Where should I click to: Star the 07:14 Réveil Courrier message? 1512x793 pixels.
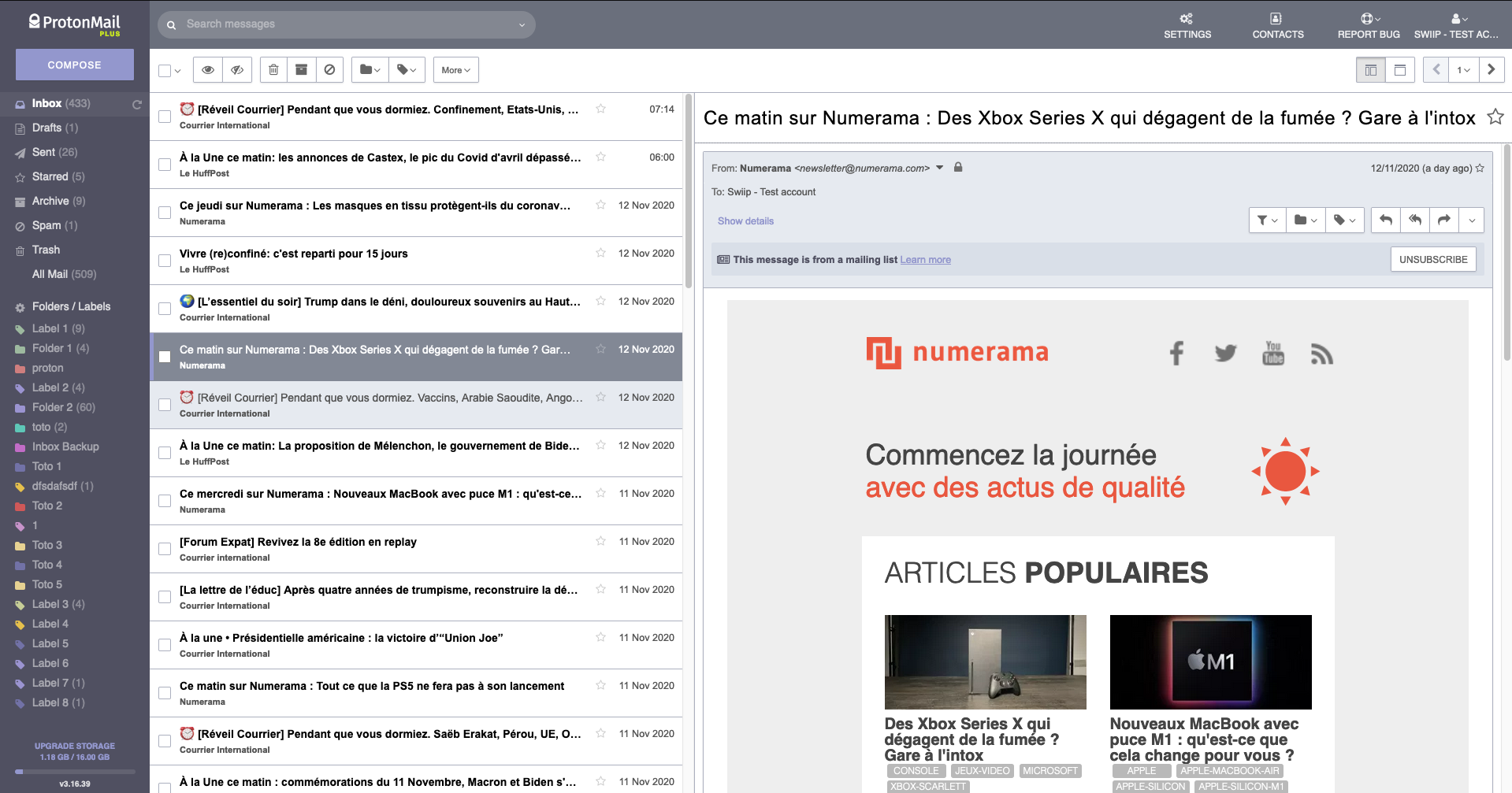(600, 109)
